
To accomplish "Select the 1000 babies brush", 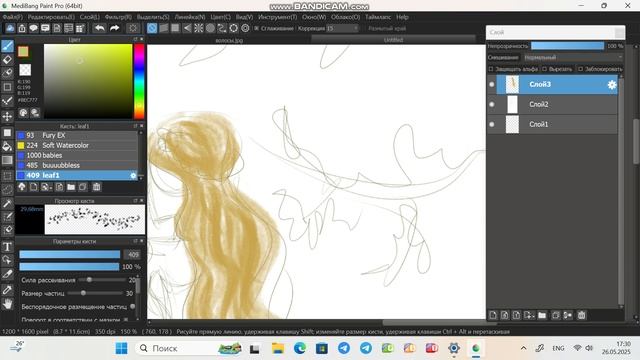I will [77, 155].
